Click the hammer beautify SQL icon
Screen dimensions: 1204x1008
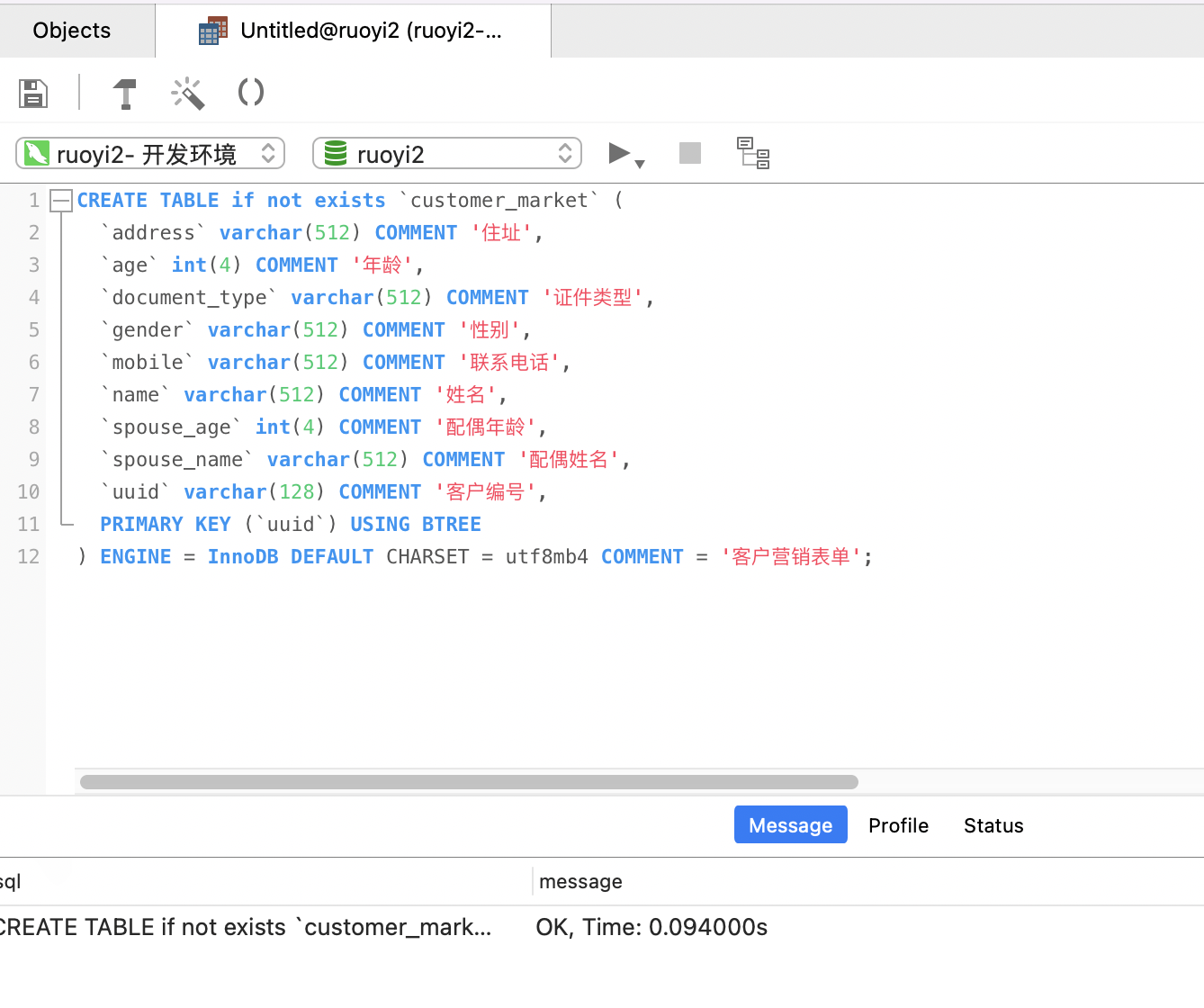125,93
